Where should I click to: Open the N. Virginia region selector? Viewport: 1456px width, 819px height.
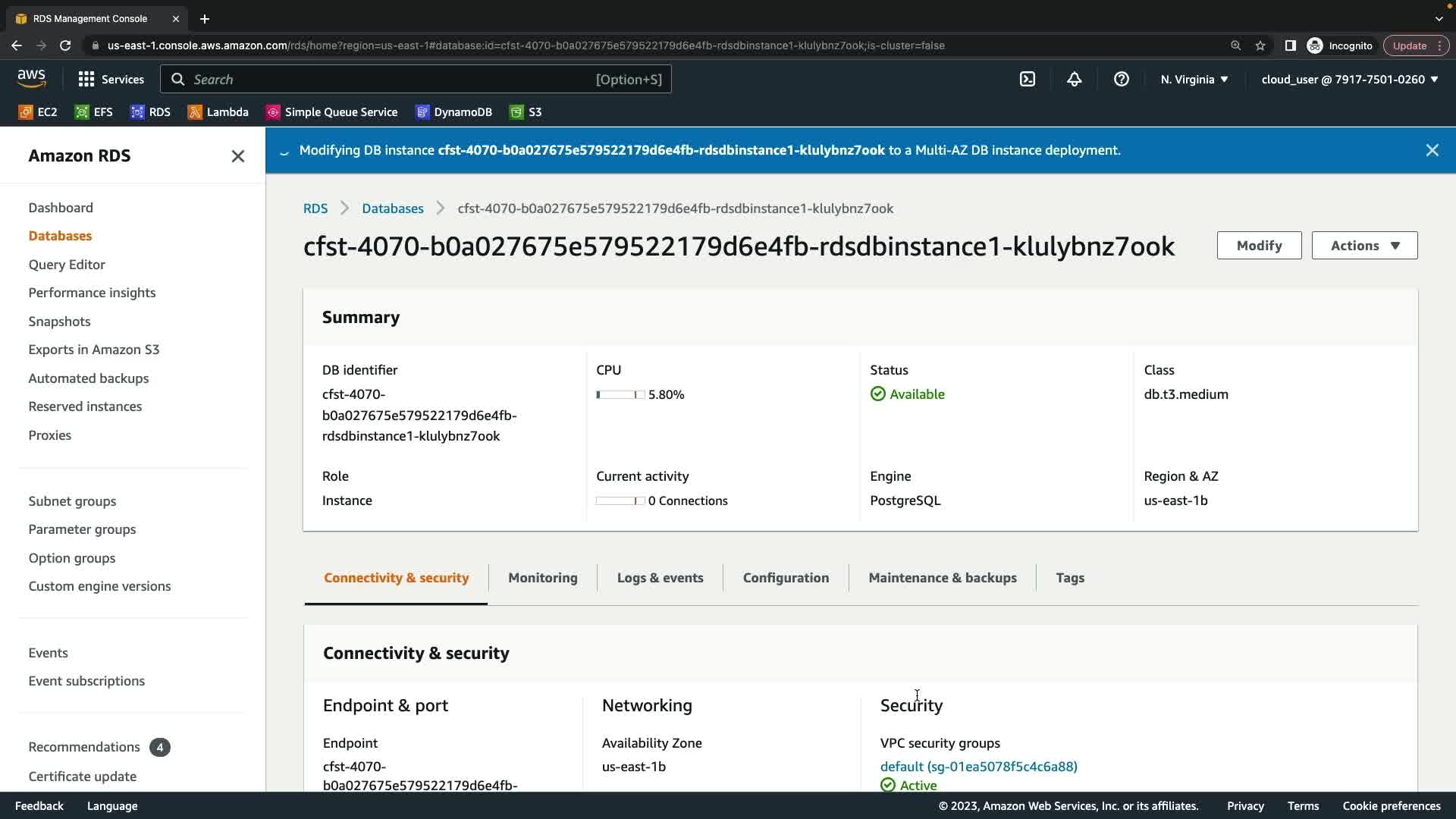pyautogui.click(x=1194, y=79)
